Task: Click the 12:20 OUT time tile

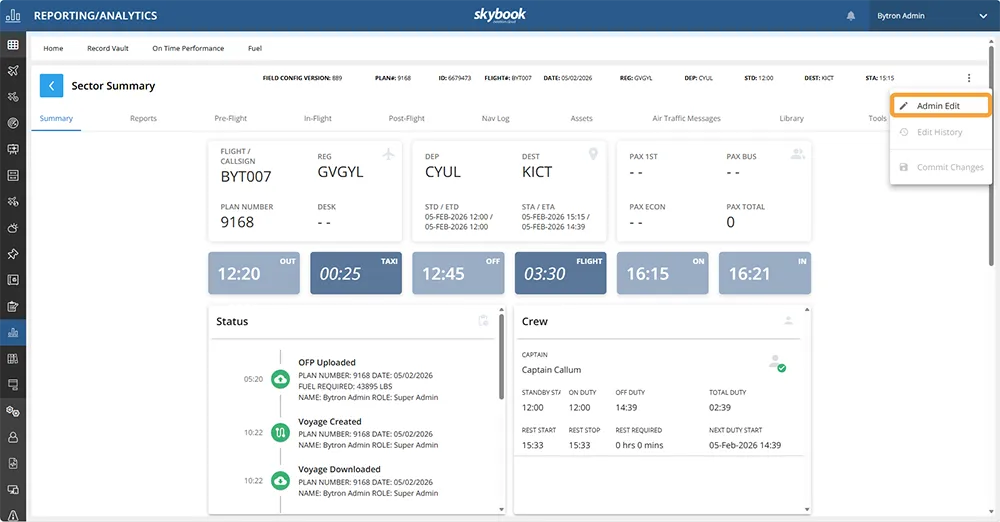Action: pyautogui.click(x=254, y=273)
